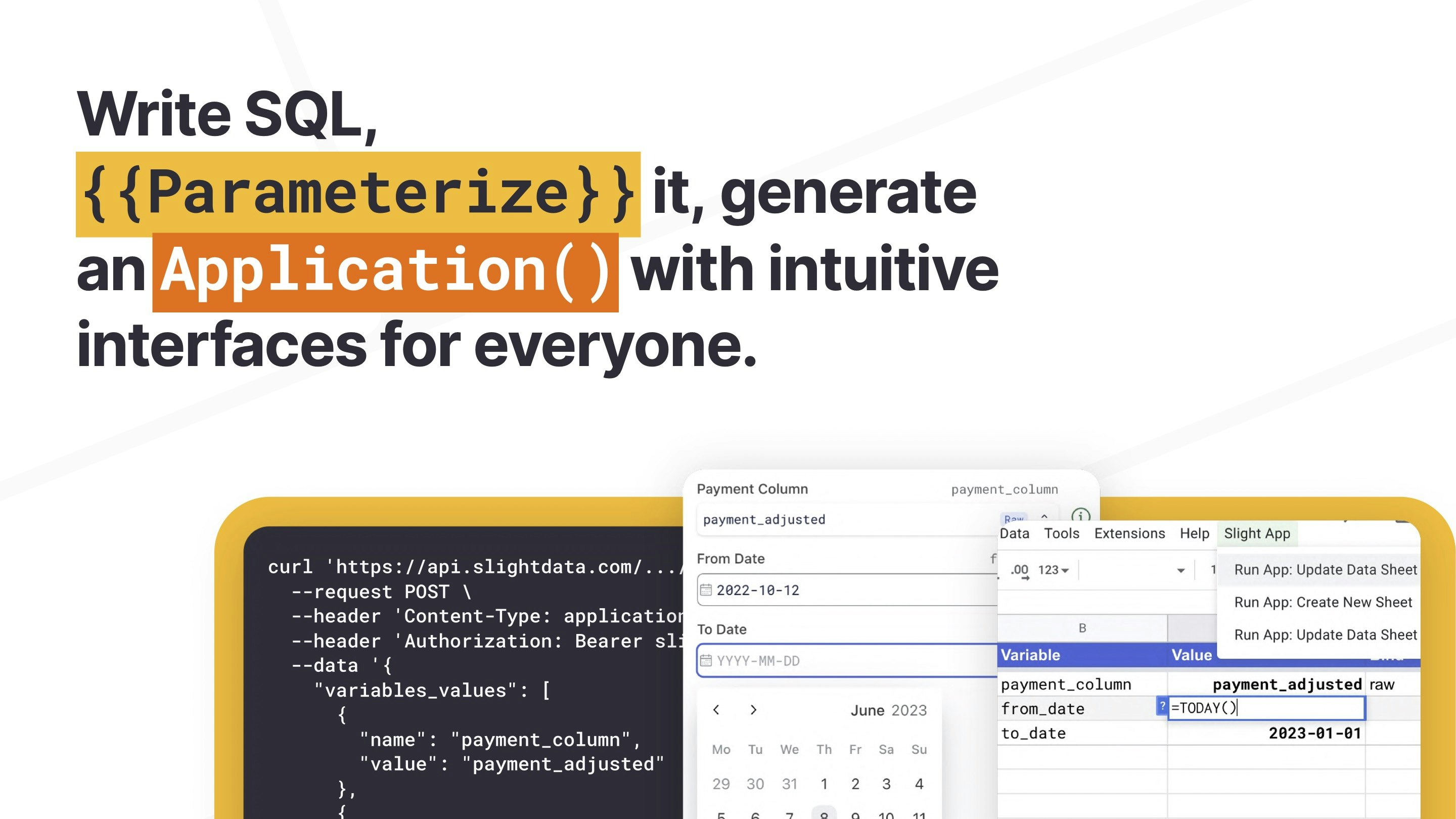This screenshot has width=1456, height=819.
Task: Click the From Date field showing 2022-10-12
Action: click(847, 590)
